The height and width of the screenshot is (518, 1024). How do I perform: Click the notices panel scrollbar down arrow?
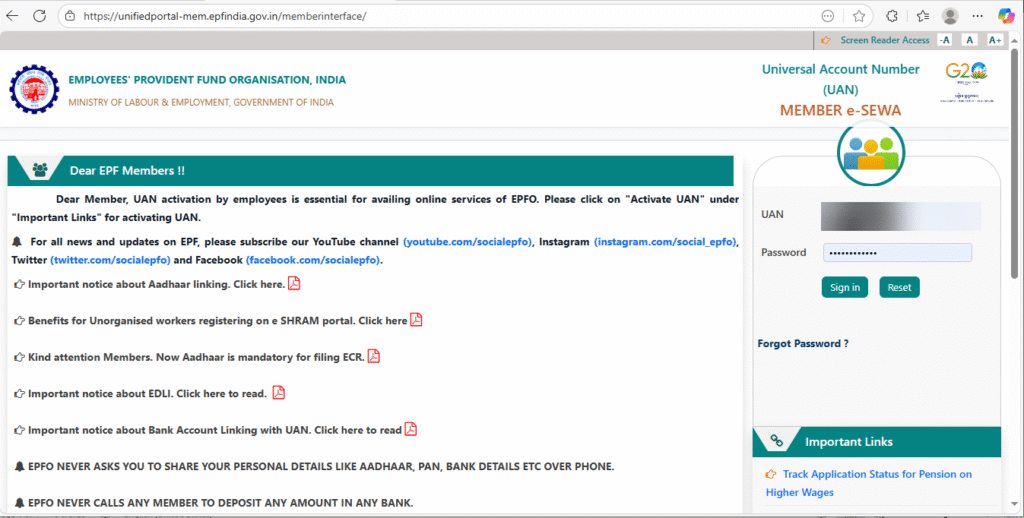1014,504
